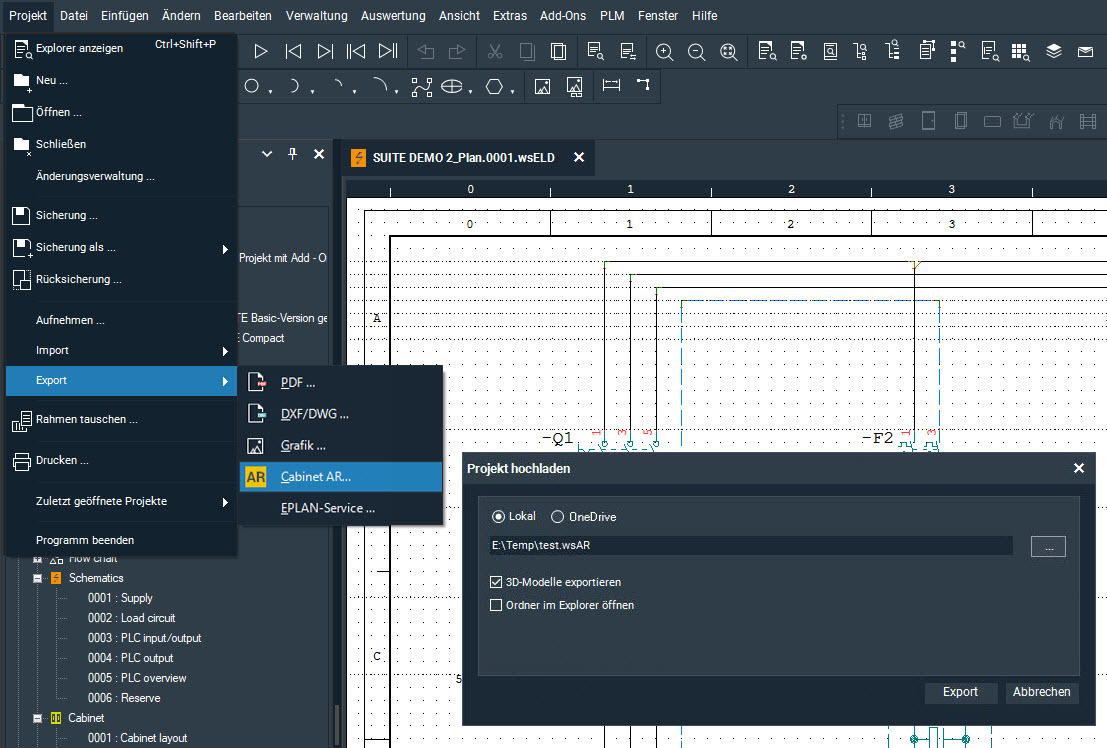Open the ellipse tool dropdown arrow
Image resolution: width=1107 pixels, height=748 pixels.
pos(470,91)
